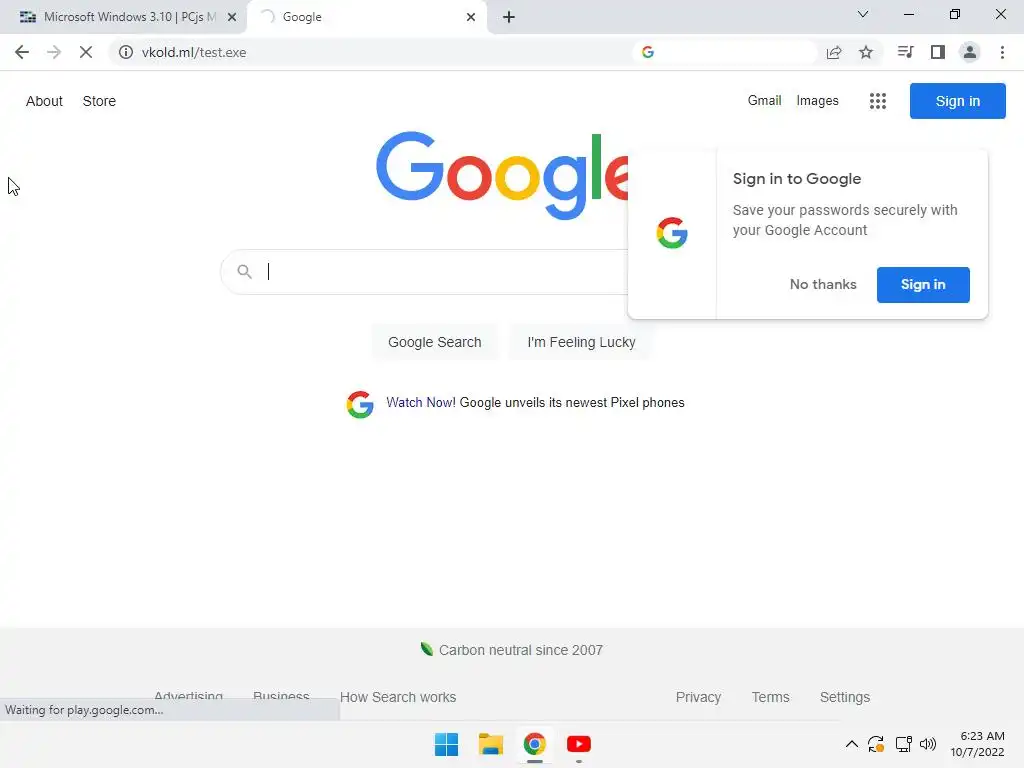The width and height of the screenshot is (1024, 768).
Task: Click Sign in inside the popup
Action: click(923, 285)
